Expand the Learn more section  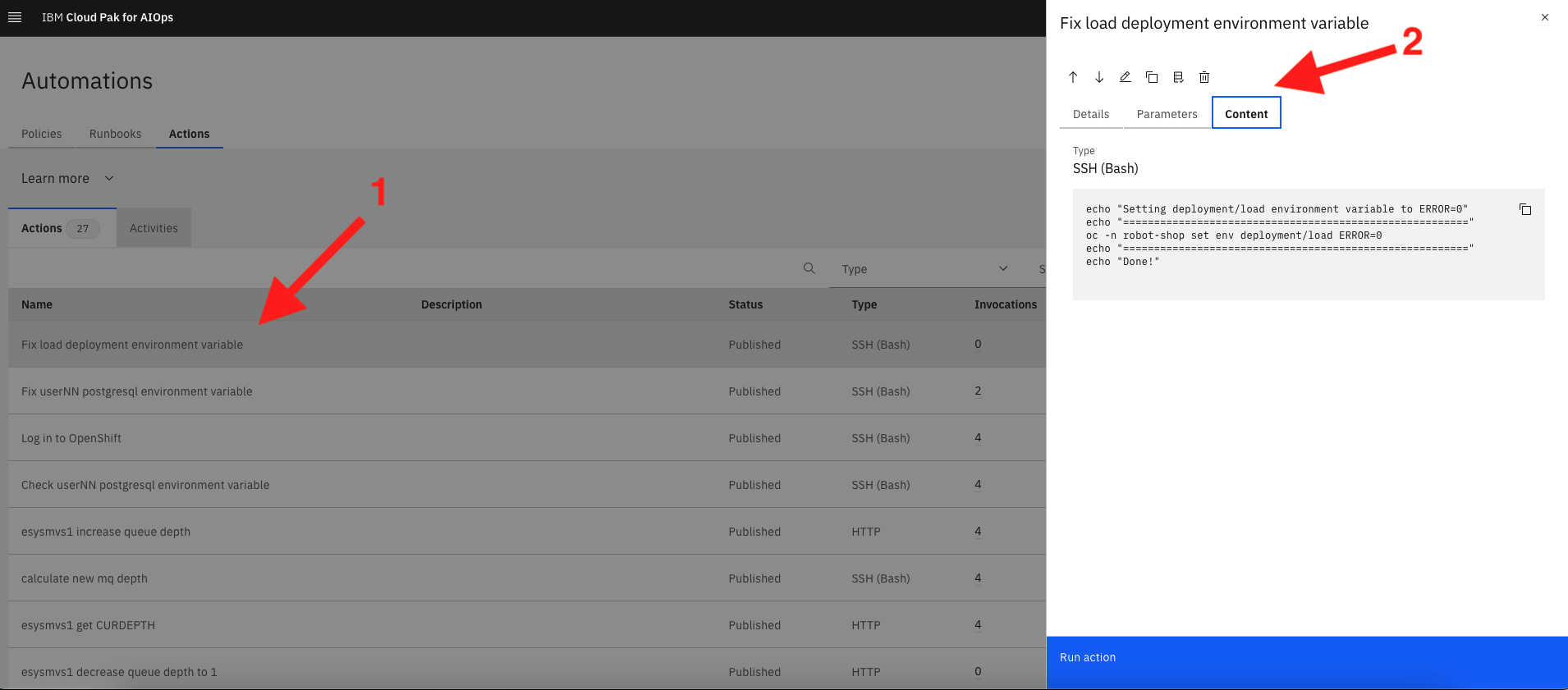[x=67, y=179]
